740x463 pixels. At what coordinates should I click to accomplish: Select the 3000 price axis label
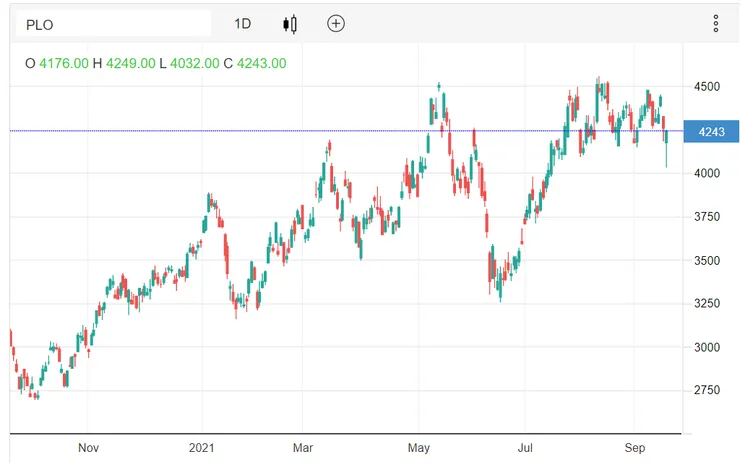pos(706,347)
